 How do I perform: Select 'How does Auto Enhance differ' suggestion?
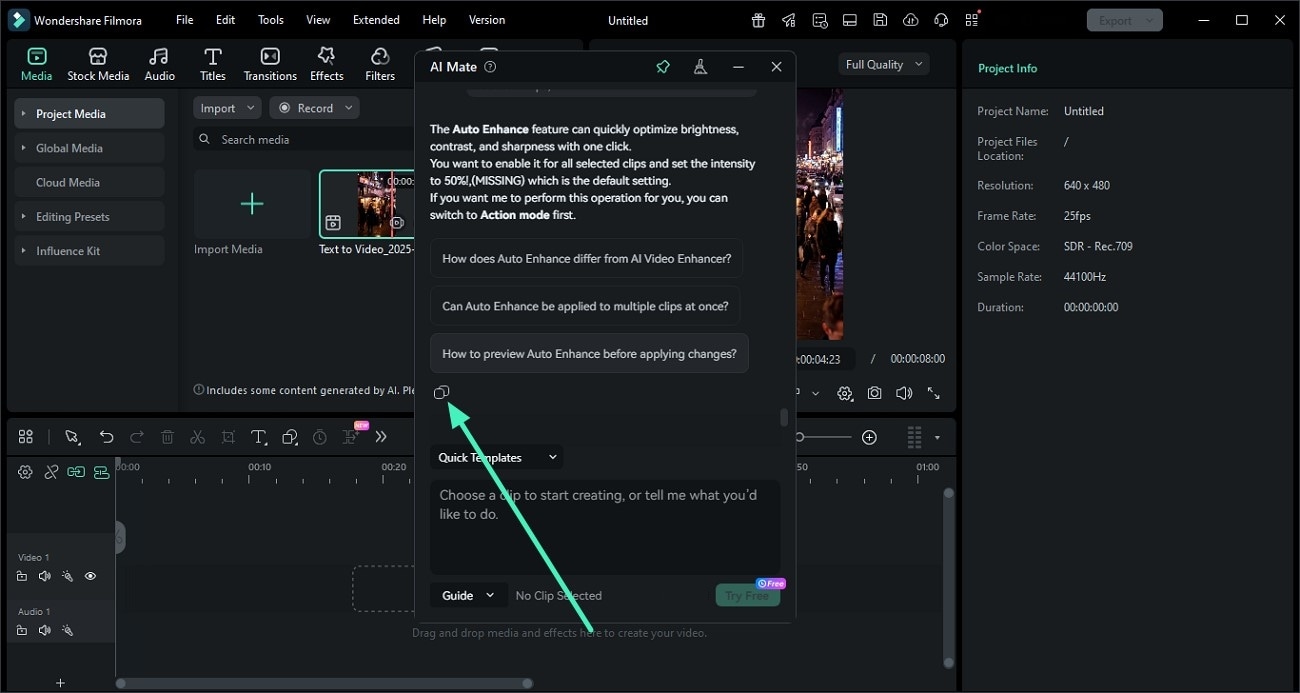pyautogui.click(x=586, y=258)
